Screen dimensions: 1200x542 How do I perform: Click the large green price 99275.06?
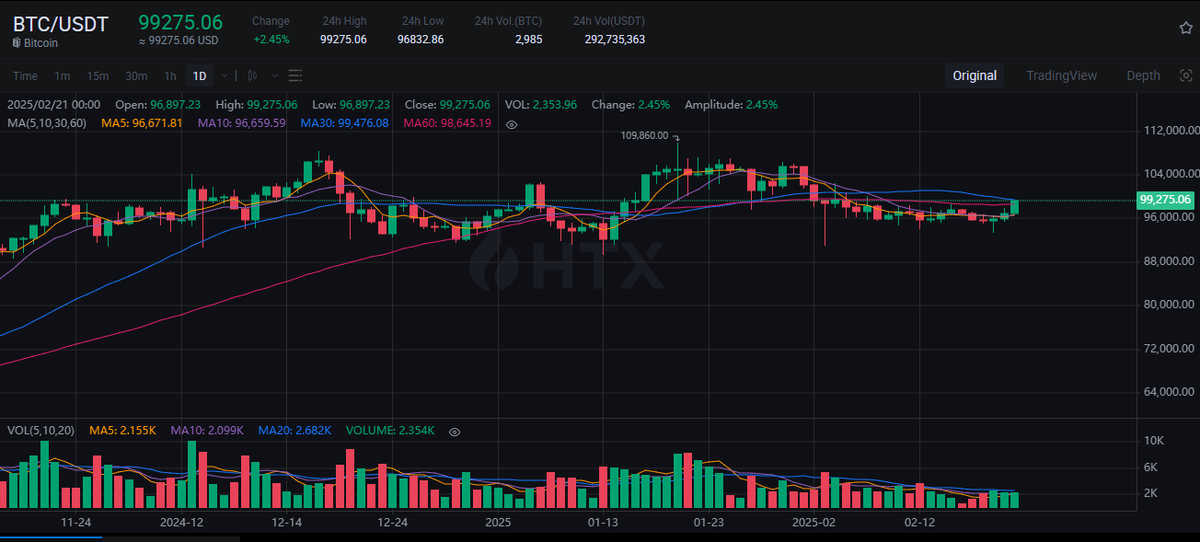(181, 22)
